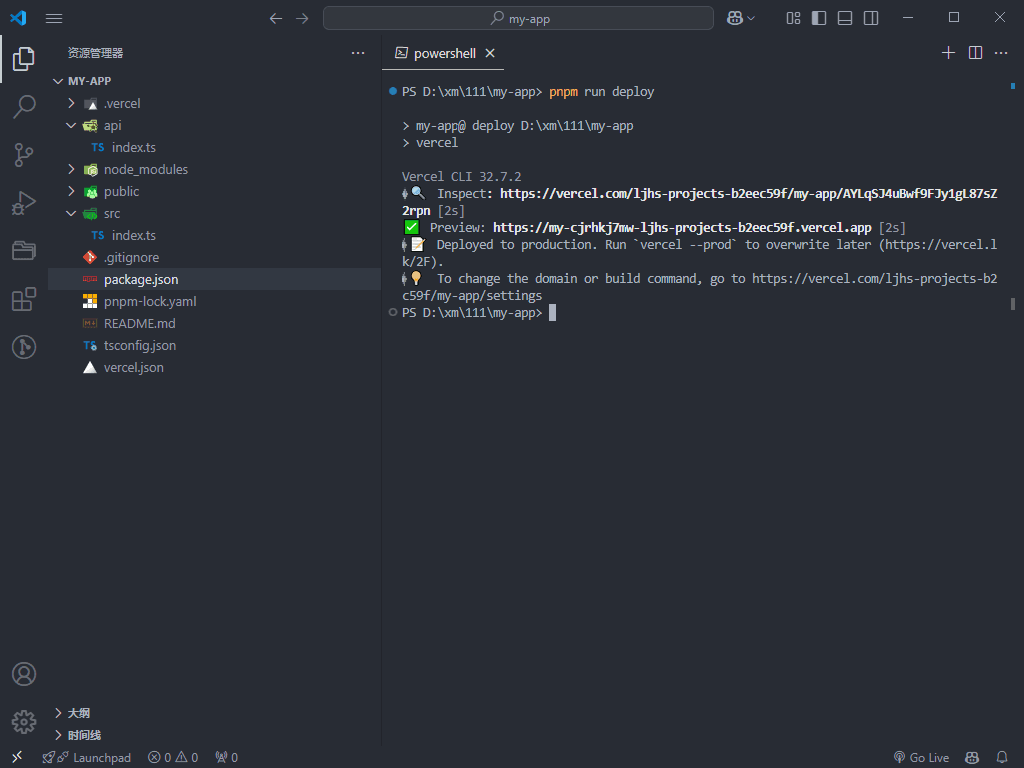Open the Explorer view in activity bar
Image resolution: width=1024 pixels, height=768 pixels.
(x=24, y=59)
